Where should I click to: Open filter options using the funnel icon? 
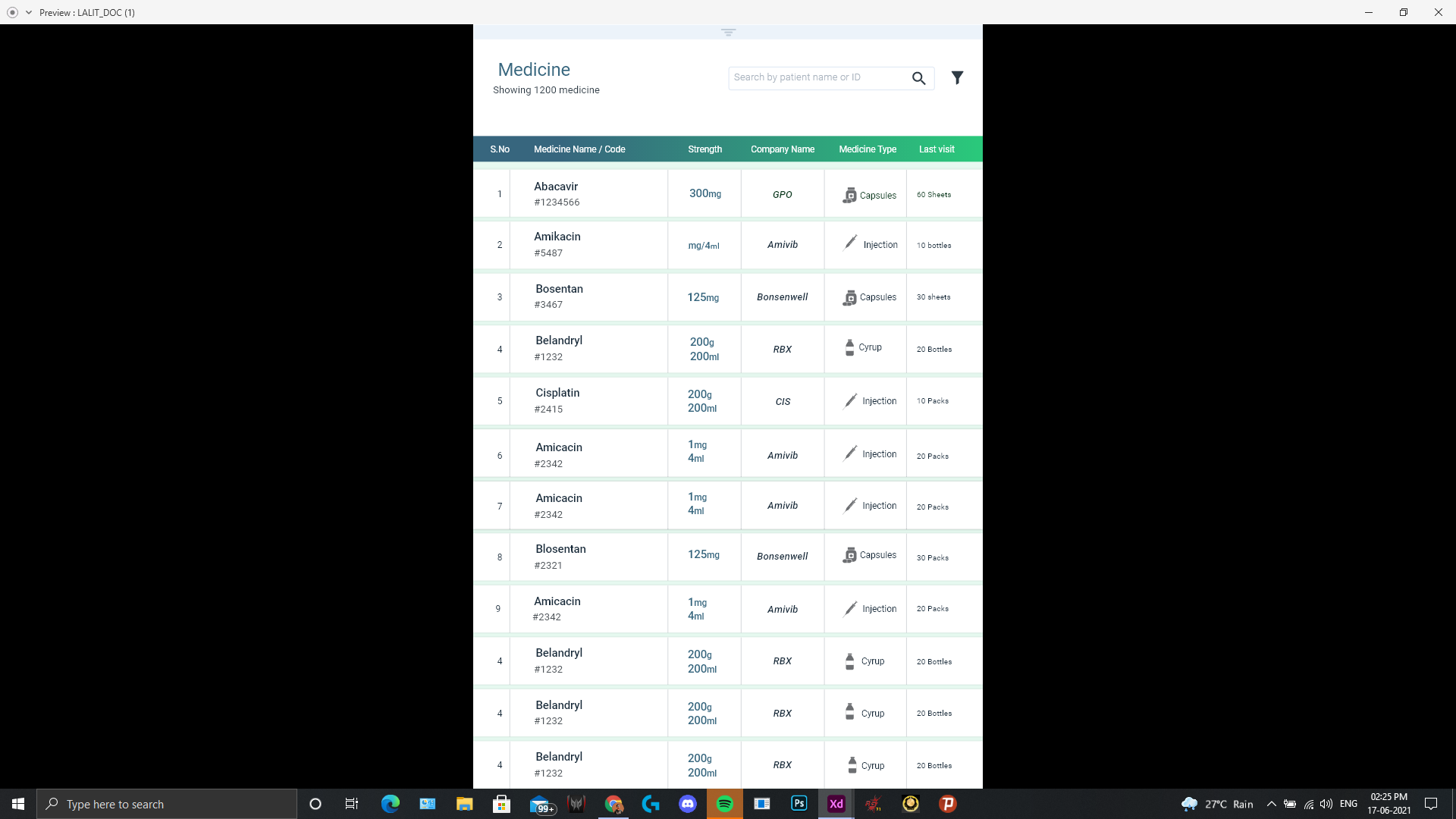tap(957, 77)
